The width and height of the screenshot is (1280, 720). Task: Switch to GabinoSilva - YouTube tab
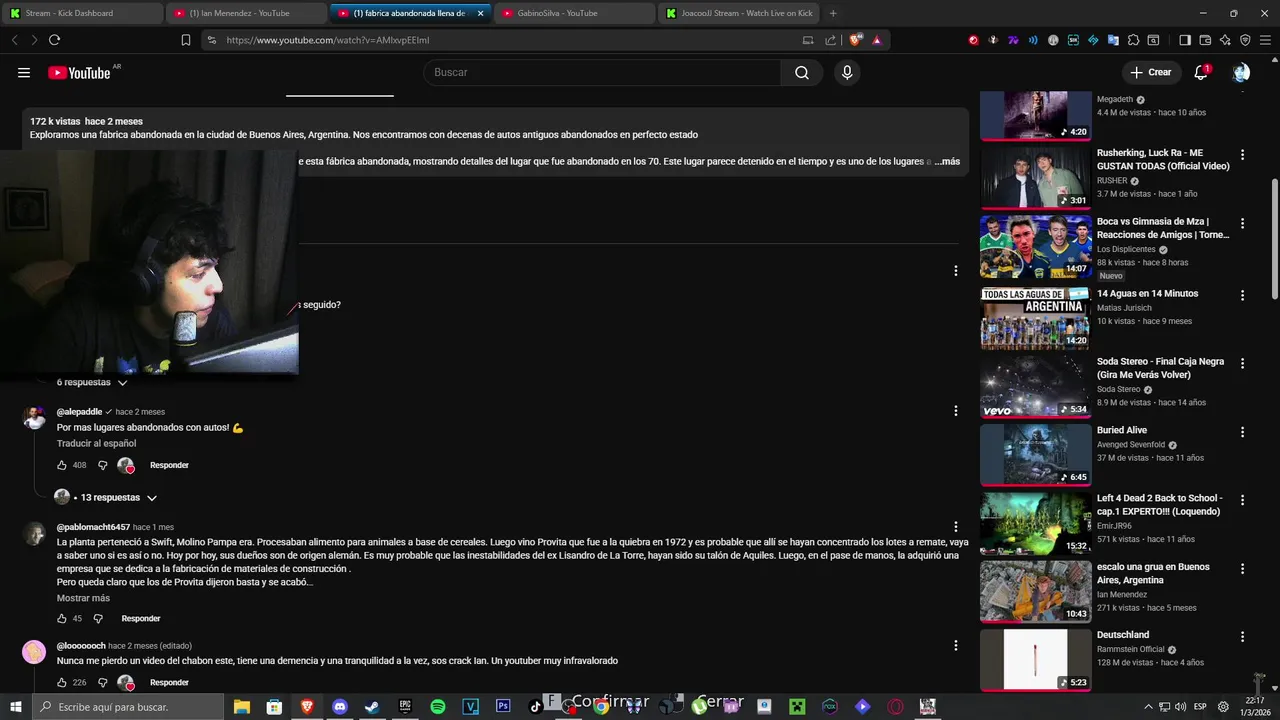point(573,13)
